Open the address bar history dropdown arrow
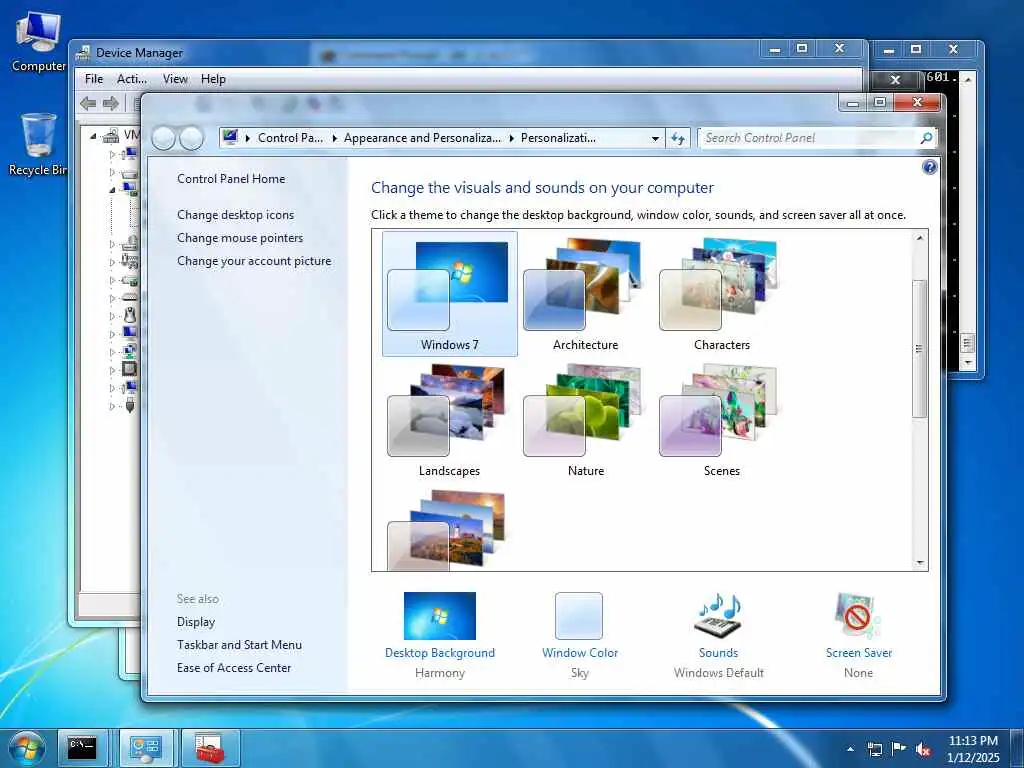This screenshot has height=768, width=1024. pos(655,138)
